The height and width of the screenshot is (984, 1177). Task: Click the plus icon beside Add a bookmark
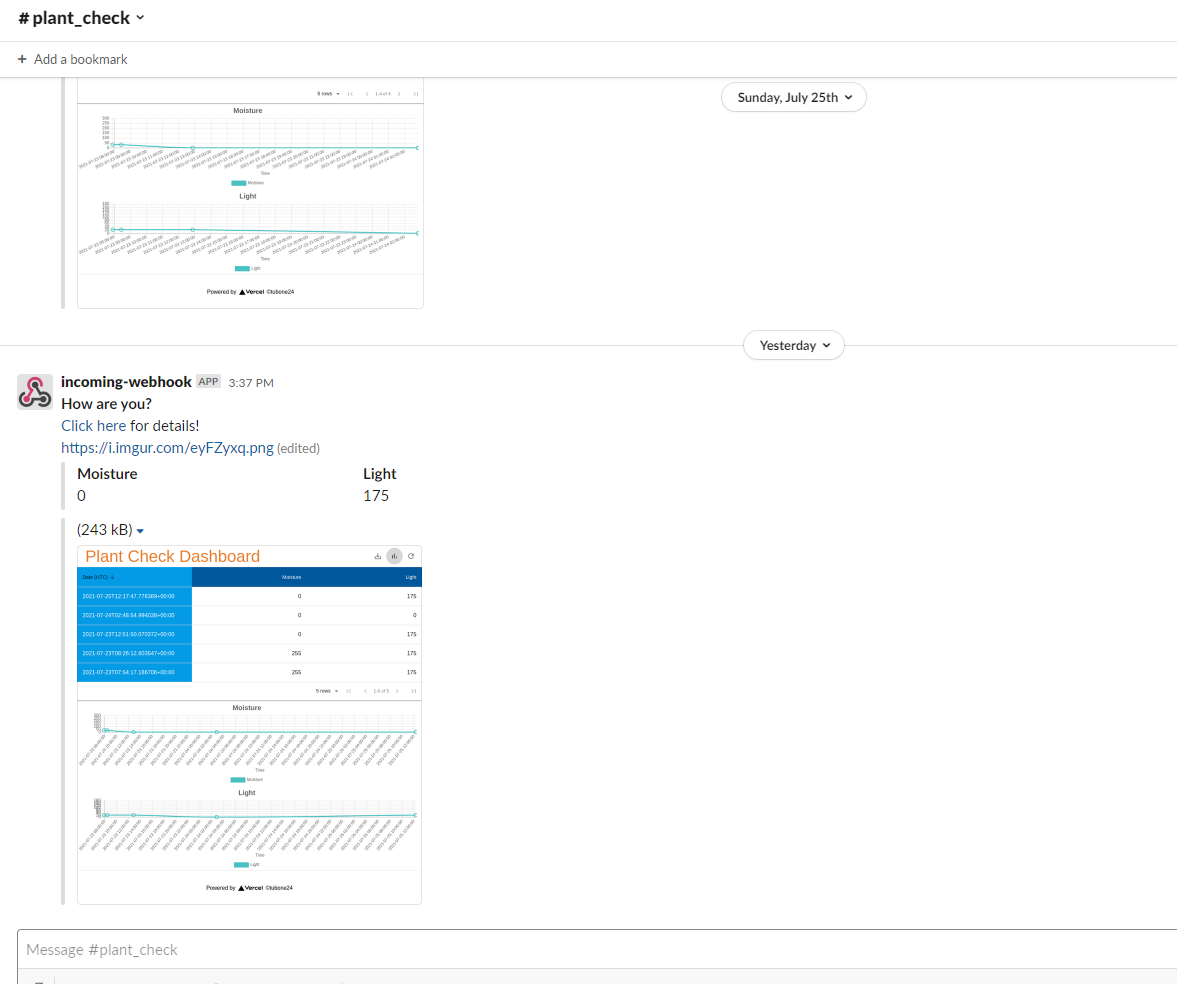tap(22, 59)
